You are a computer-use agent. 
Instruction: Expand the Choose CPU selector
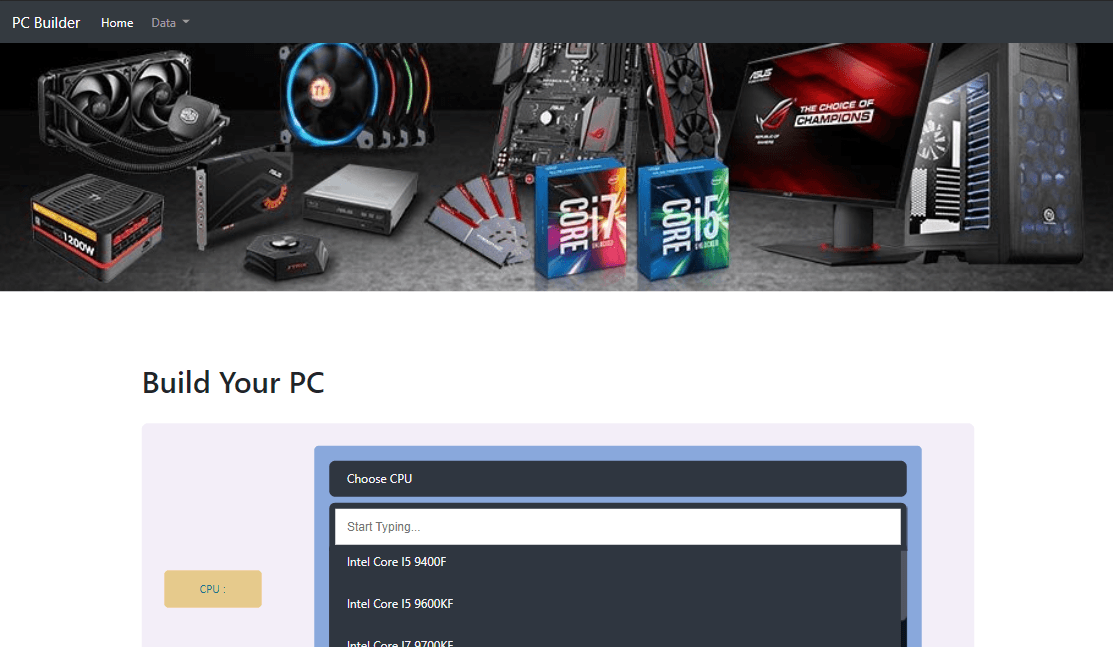tap(617, 479)
